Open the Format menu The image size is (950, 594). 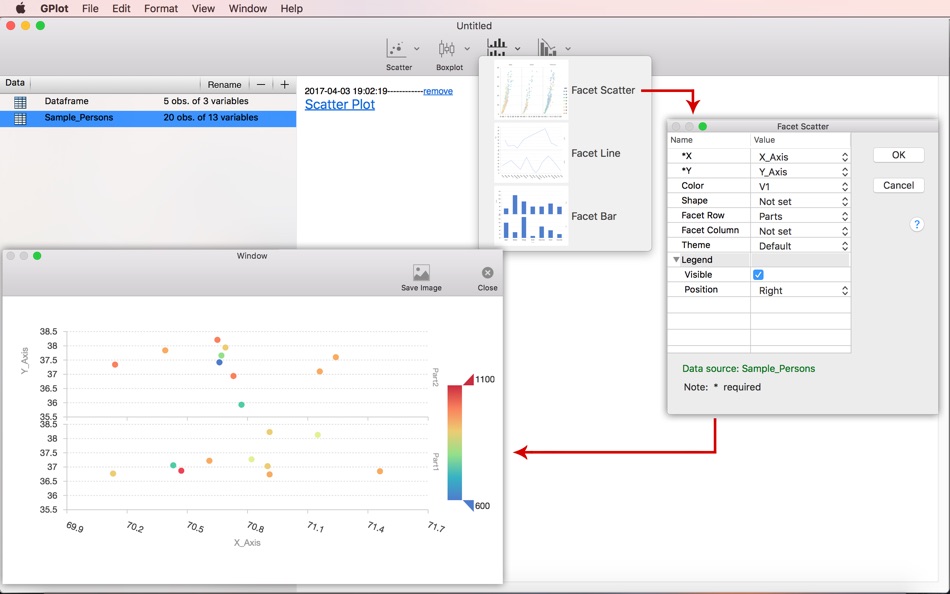click(161, 8)
